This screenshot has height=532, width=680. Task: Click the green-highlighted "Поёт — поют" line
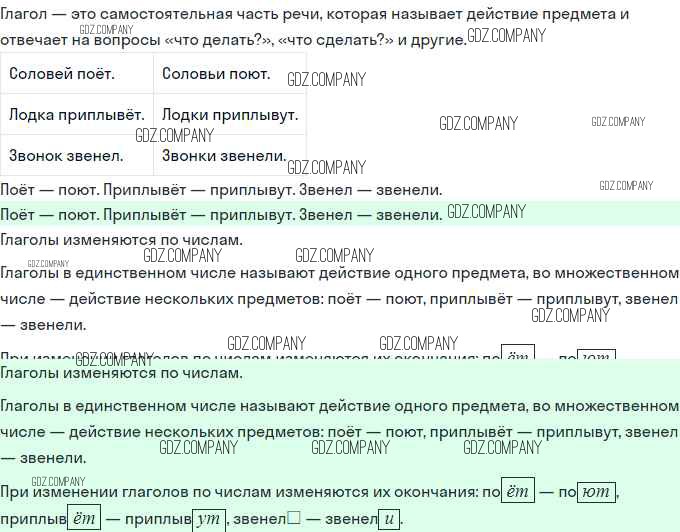(220, 215)
